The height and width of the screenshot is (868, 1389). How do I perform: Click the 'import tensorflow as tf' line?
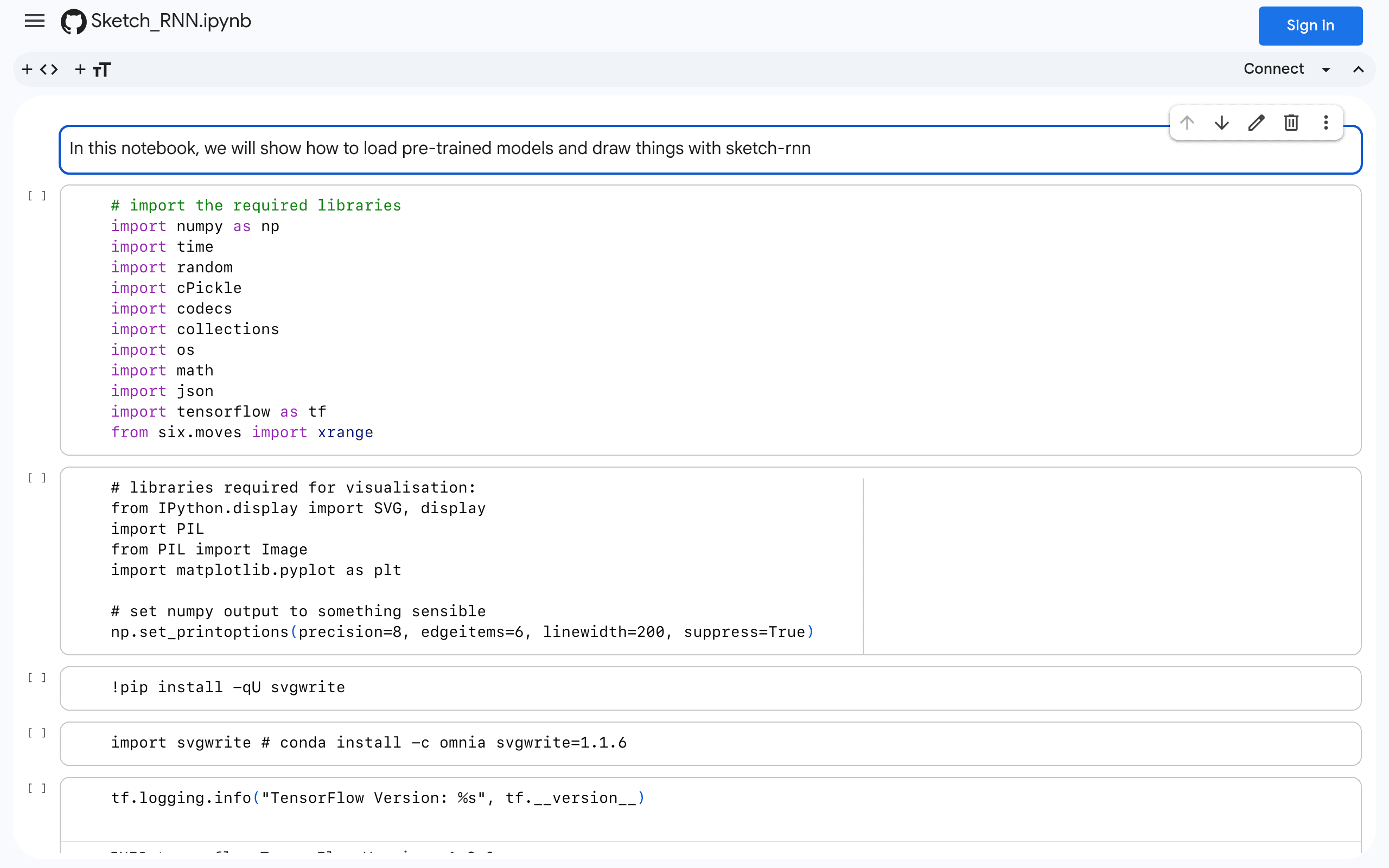click(219, 412)
